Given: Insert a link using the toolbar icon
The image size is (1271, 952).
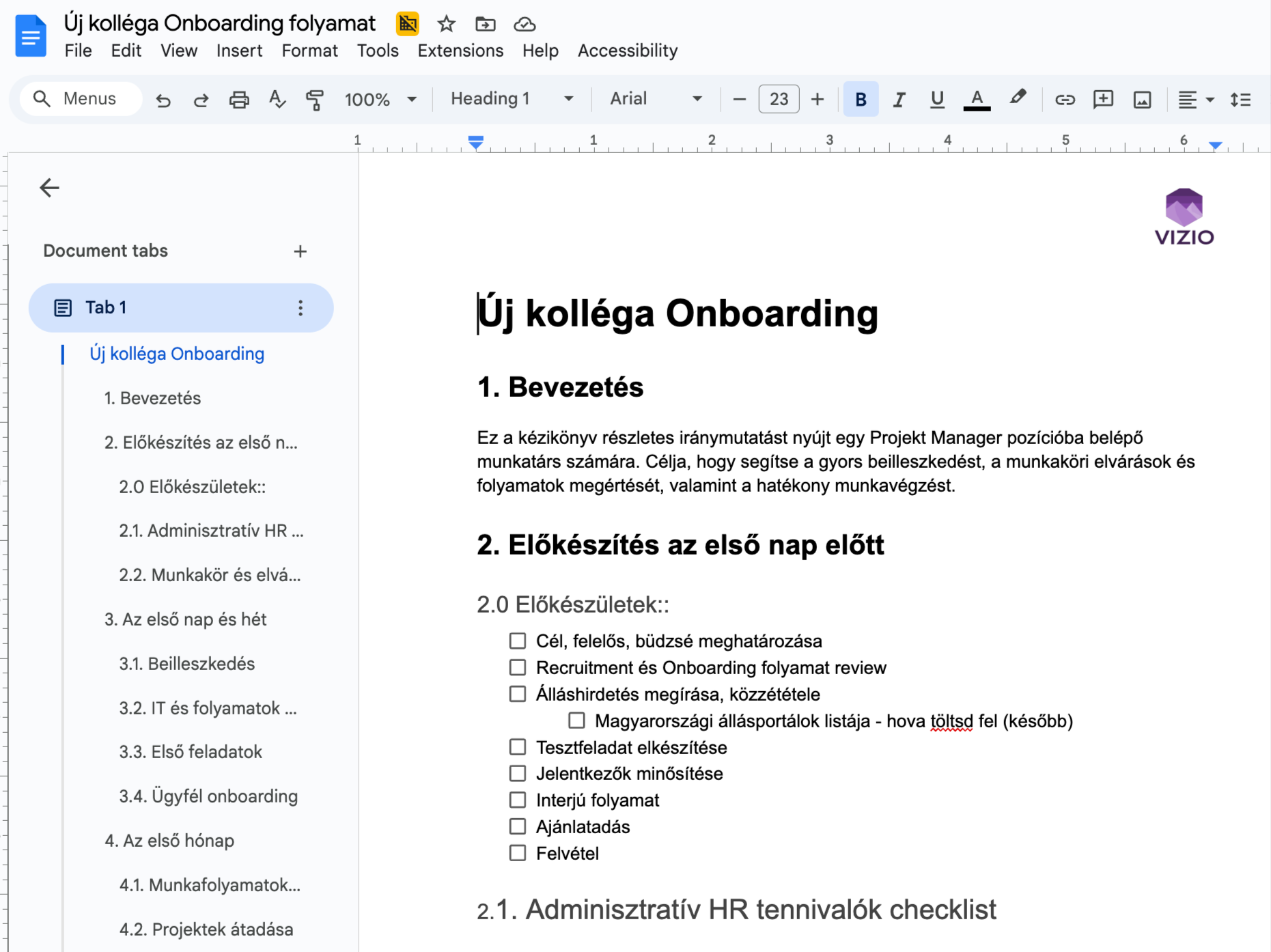Looking at the screenshot, I should [1064, 99].
